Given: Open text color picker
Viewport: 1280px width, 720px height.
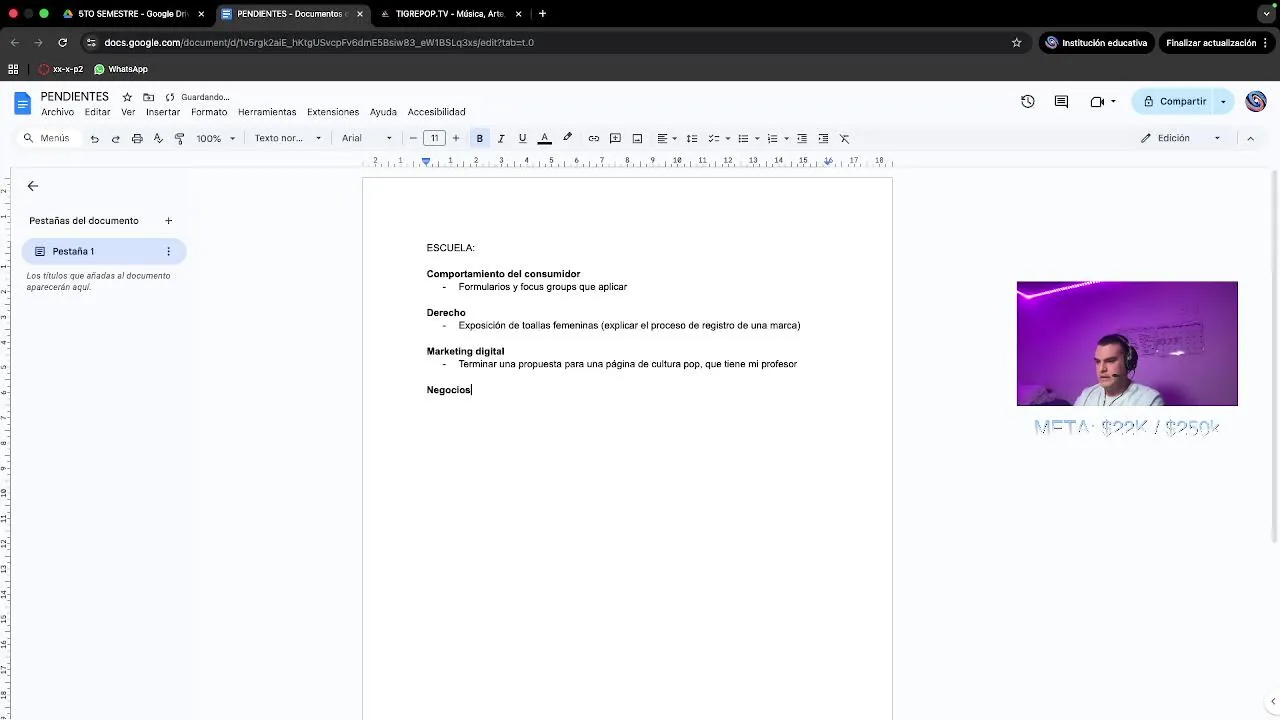Looking at the screenshot, I should (544, 138).
